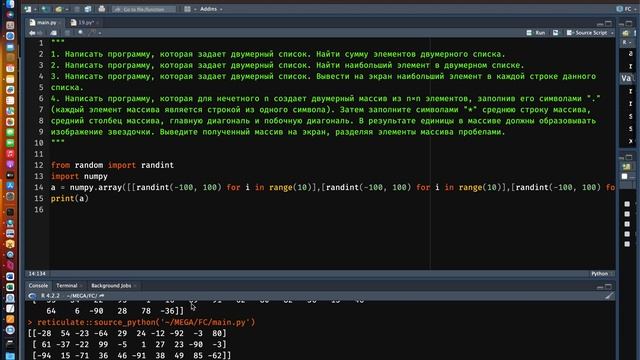Toggle the third checkbox in the right pane
Viewport: 640px width, 360px height.
(627, 224)
